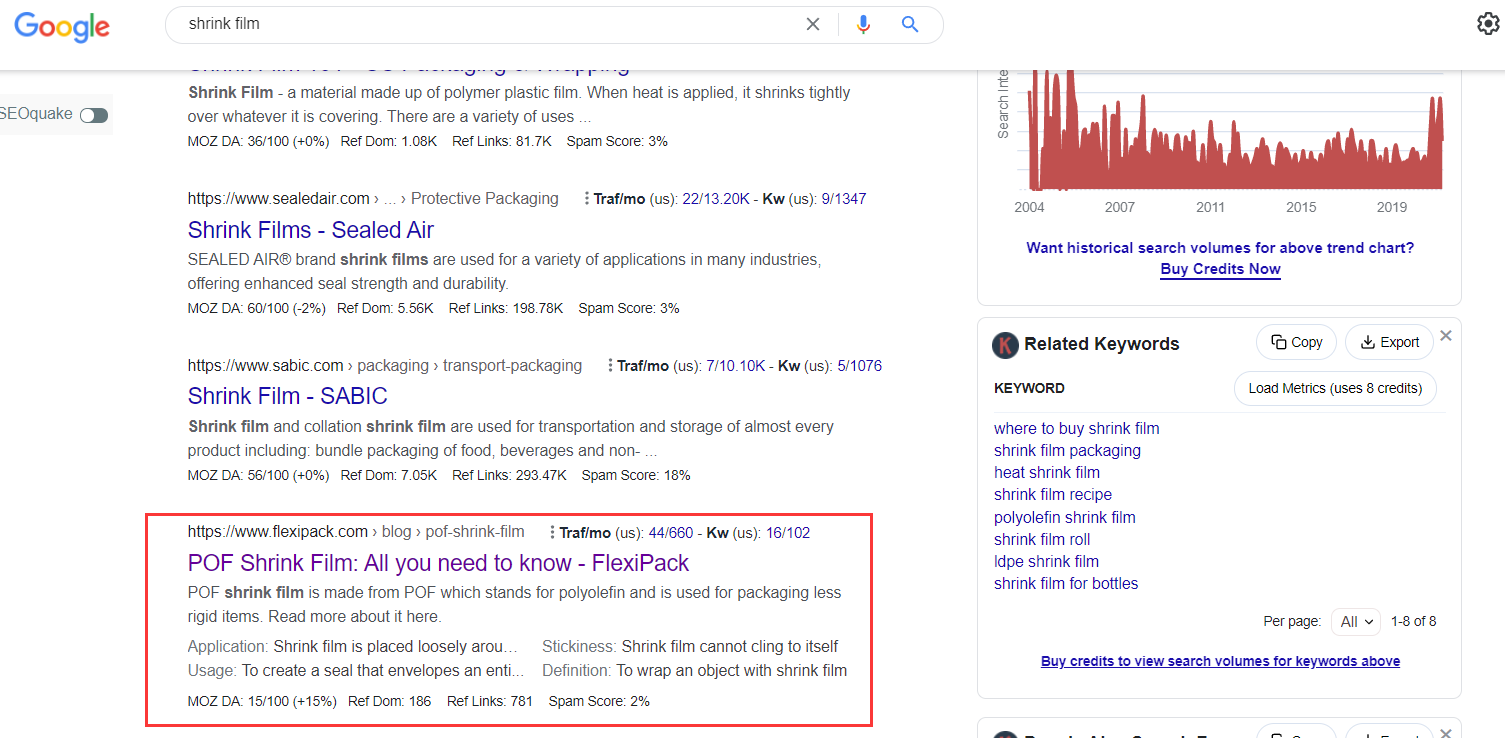Click buy credits to view search volumes link
The height and width of the screenshot is (738, 1505).
(x=1220, y=661)
